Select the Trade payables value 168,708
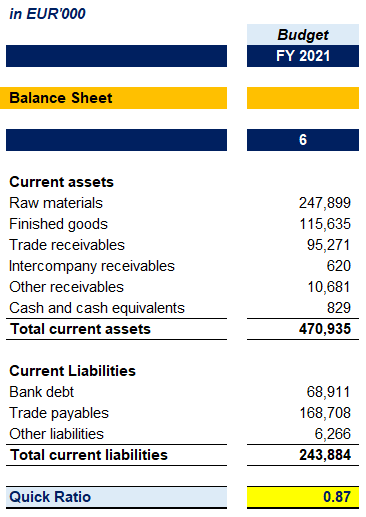 point(325,413)
